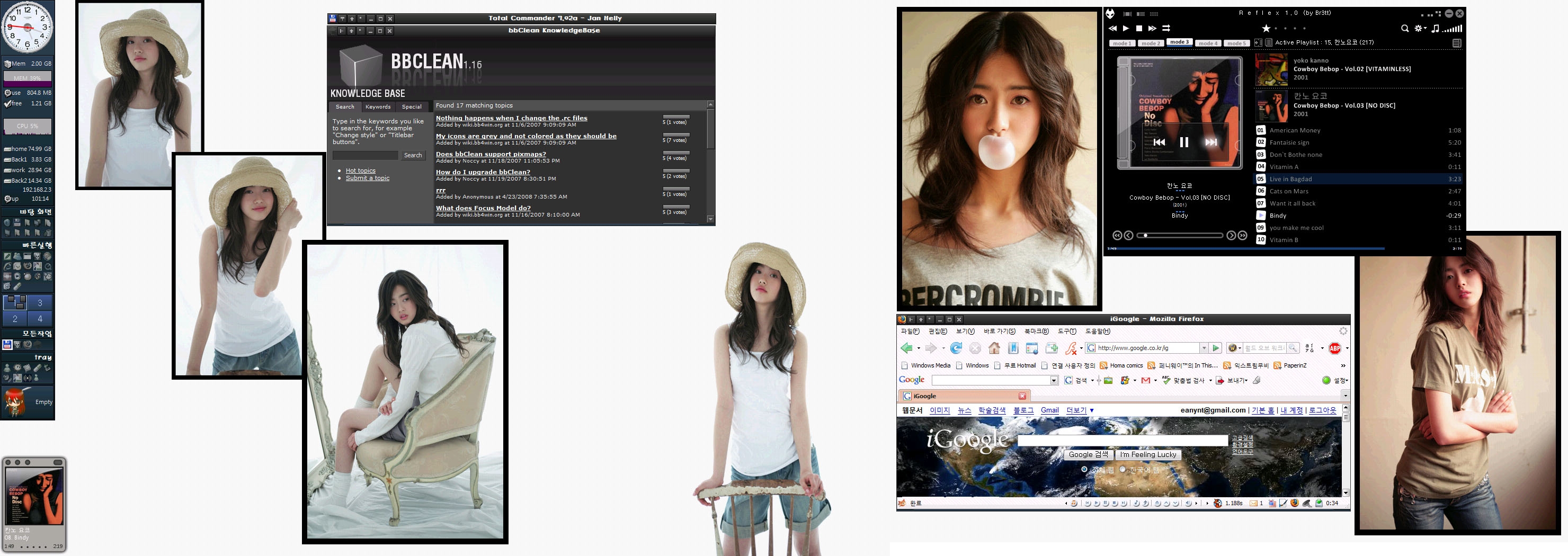This screenshot has height=556, width=1568.
Task: Open URL bar history dropdown arrow
Action: 1204,348
